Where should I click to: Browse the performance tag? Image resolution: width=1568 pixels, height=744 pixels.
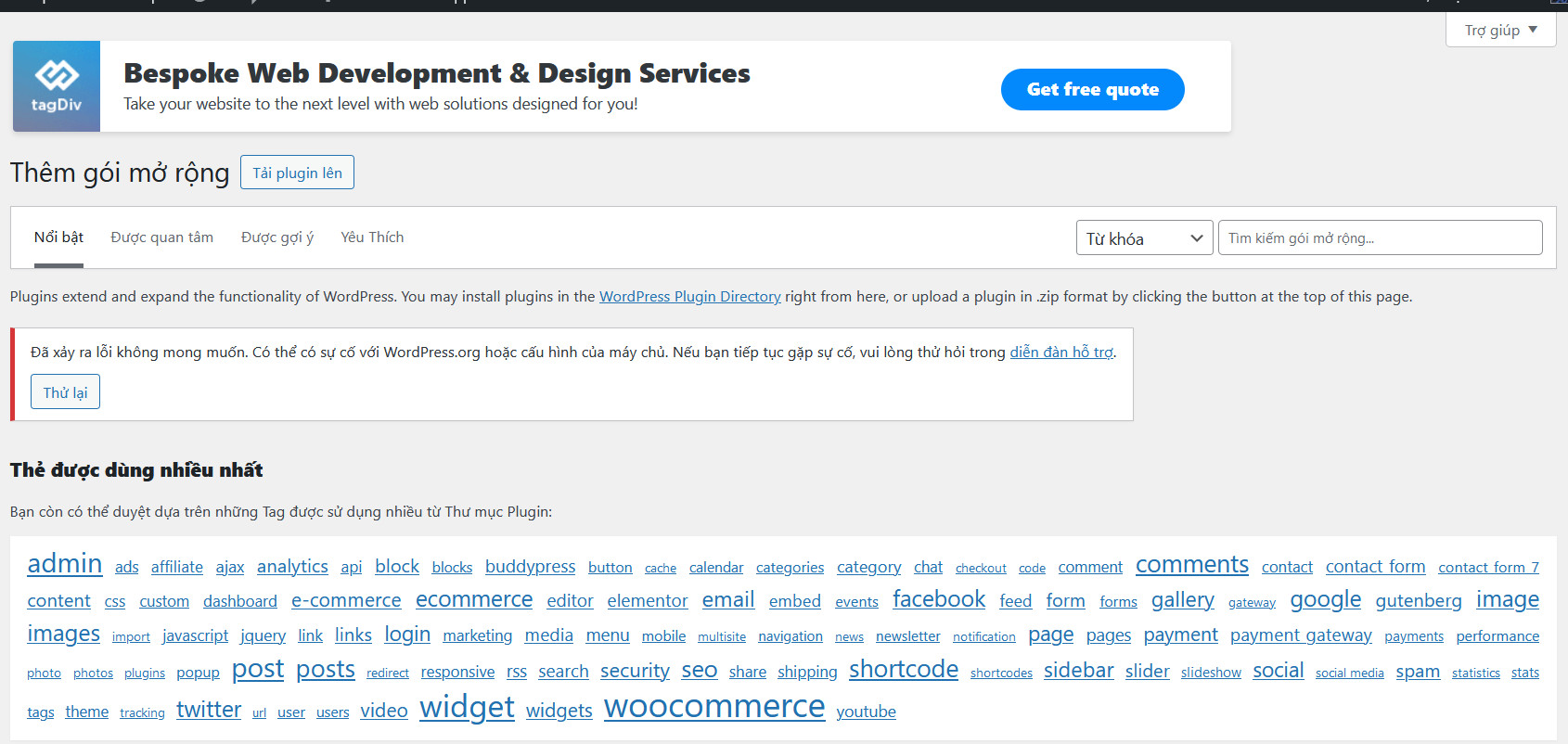coord(1497,636)
